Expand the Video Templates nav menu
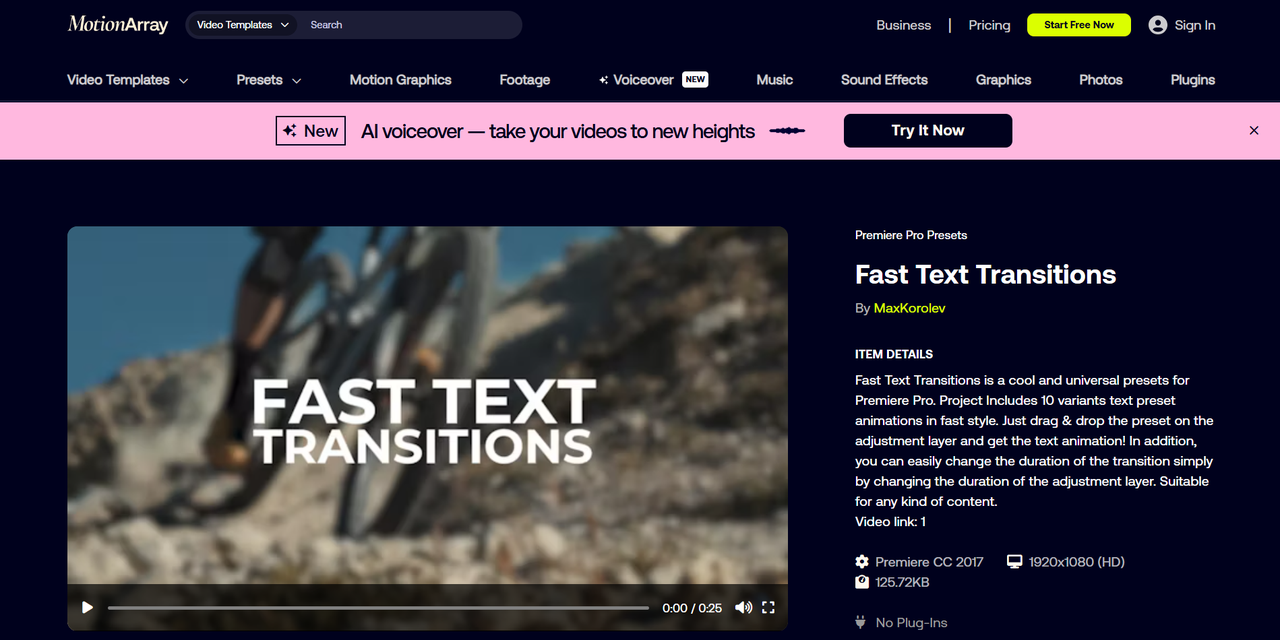This screenshot has width=1280, height=640. [x=128, y=80]
